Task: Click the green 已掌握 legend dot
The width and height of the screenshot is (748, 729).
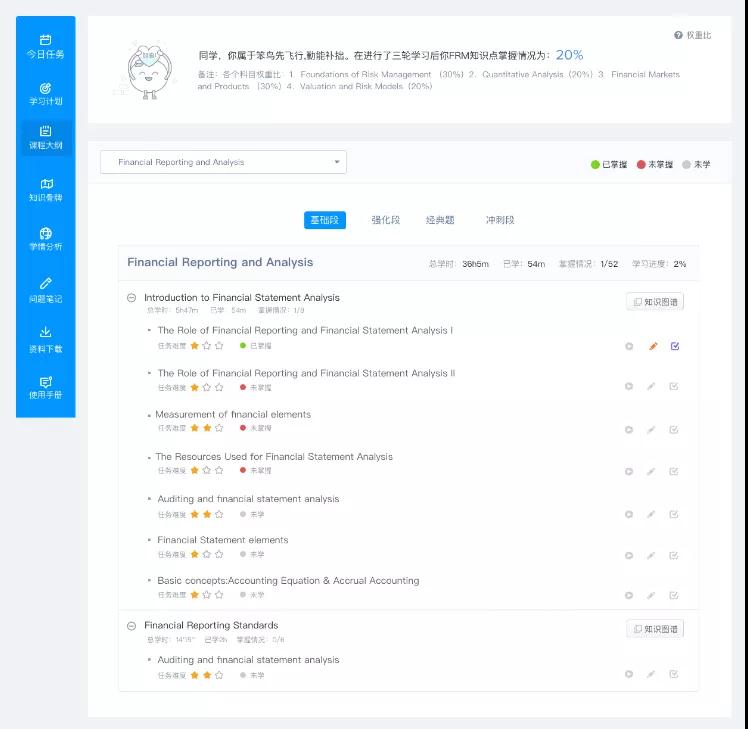Action: click(x=595, y=165)
